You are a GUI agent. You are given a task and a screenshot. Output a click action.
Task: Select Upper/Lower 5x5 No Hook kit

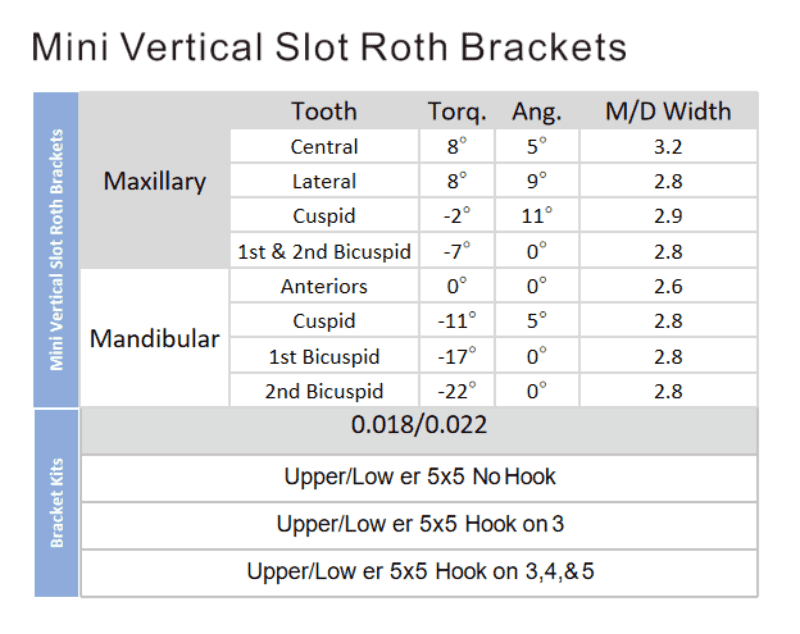pyautogui.click(x=419, y=478)
